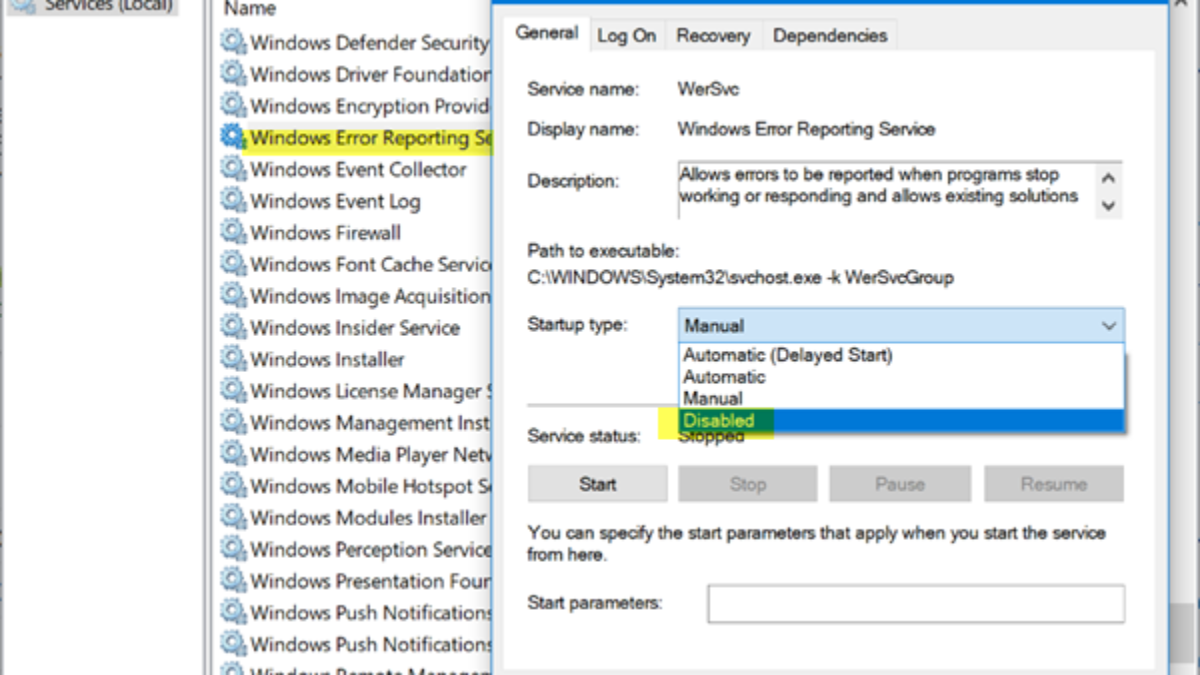
Task: Click the Windows Defender Security gear icon
Action: [x=233, y=42]
